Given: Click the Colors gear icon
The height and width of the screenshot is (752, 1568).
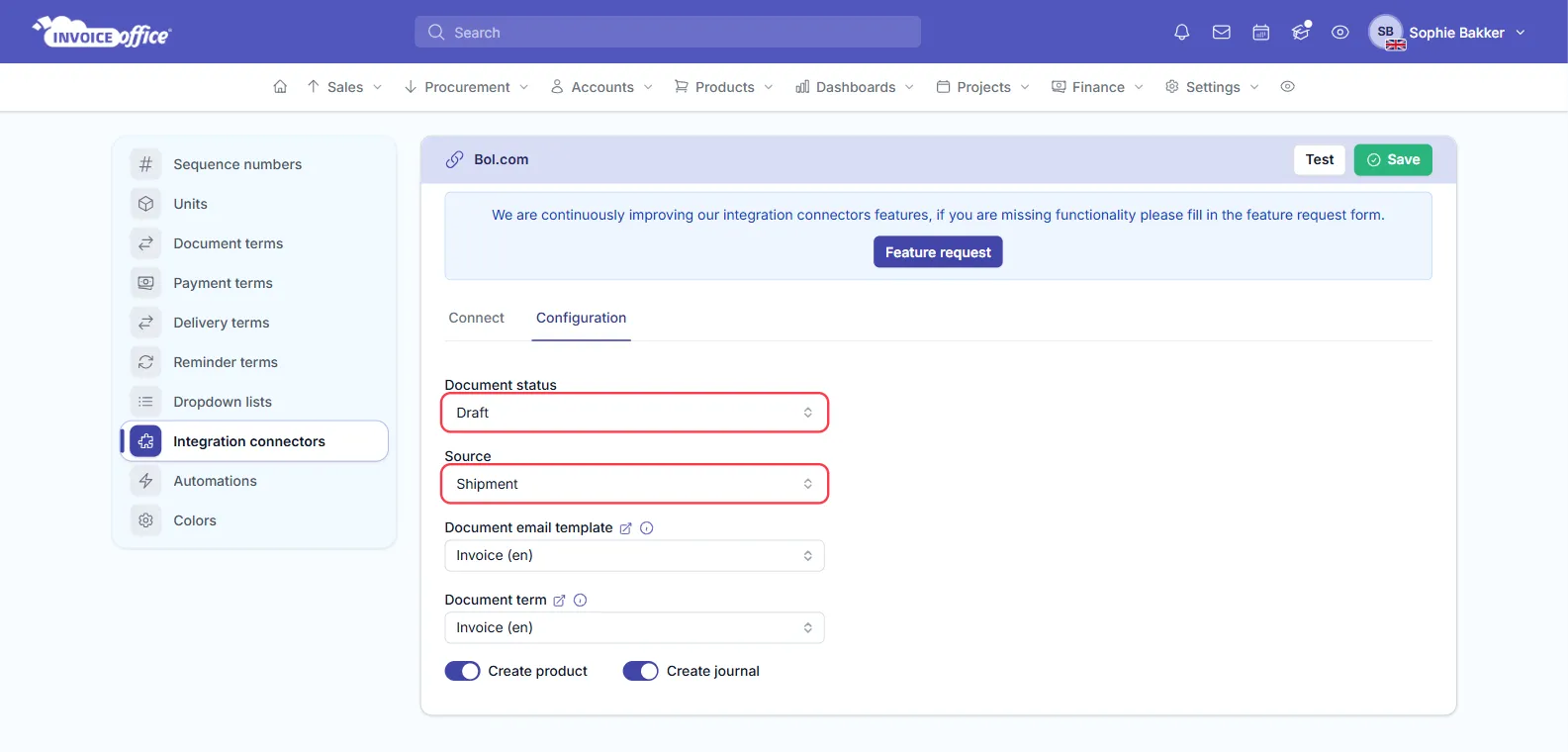Looking at the screenshot, I should (x=145, y=520).
